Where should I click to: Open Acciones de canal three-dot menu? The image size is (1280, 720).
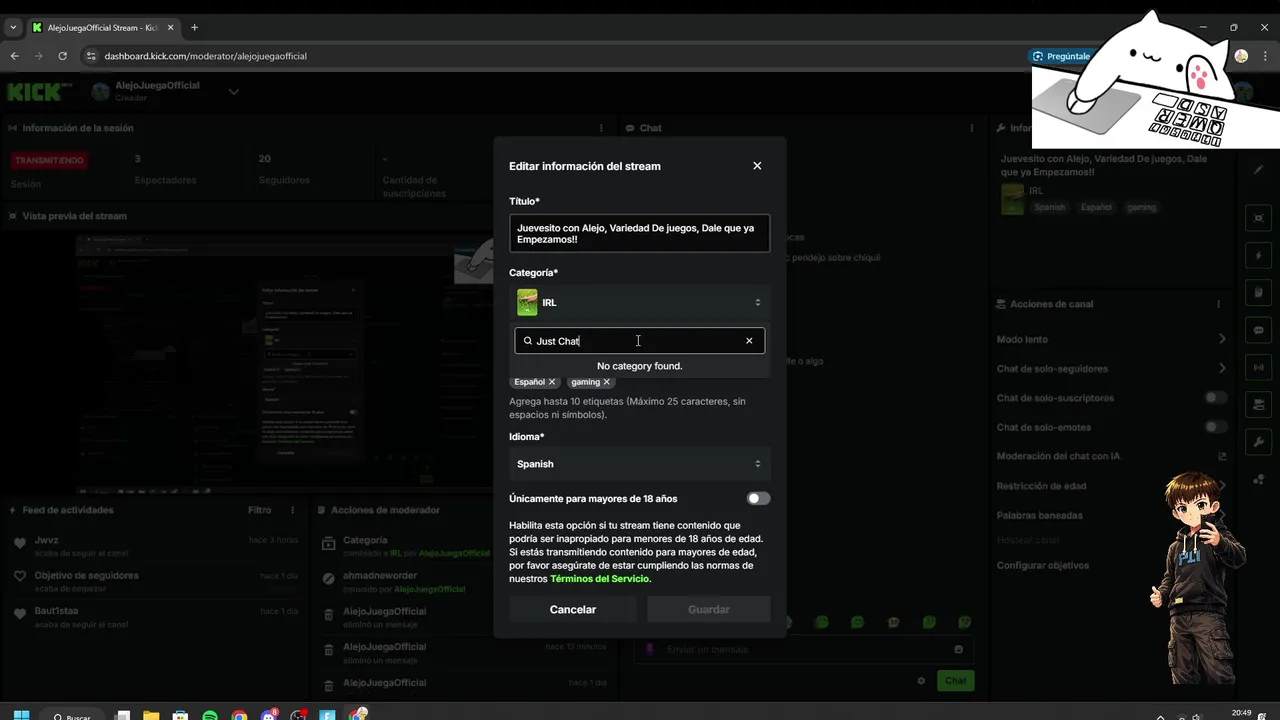1218,304
